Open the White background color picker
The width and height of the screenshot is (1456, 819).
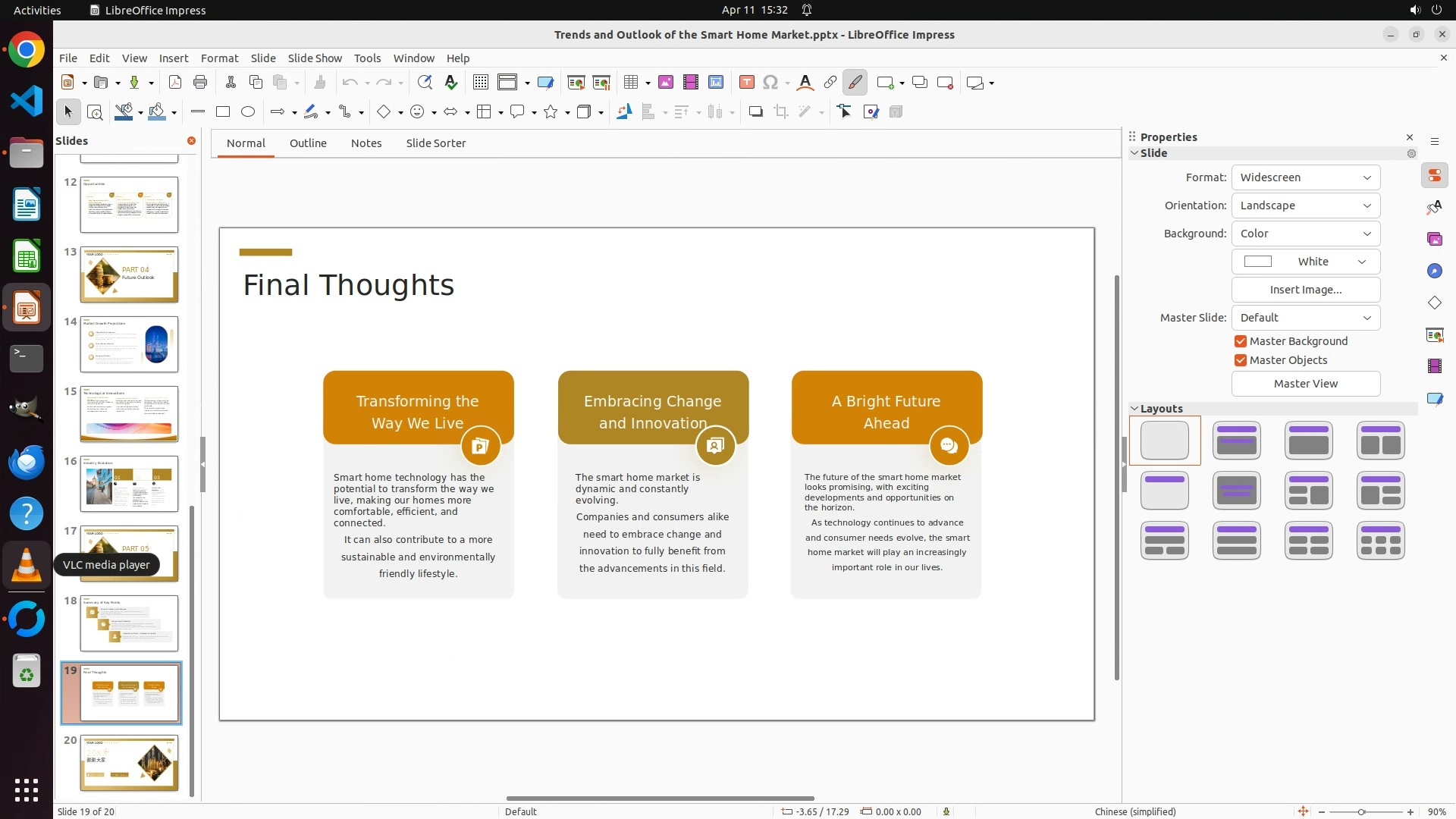tap(1305, 262)
